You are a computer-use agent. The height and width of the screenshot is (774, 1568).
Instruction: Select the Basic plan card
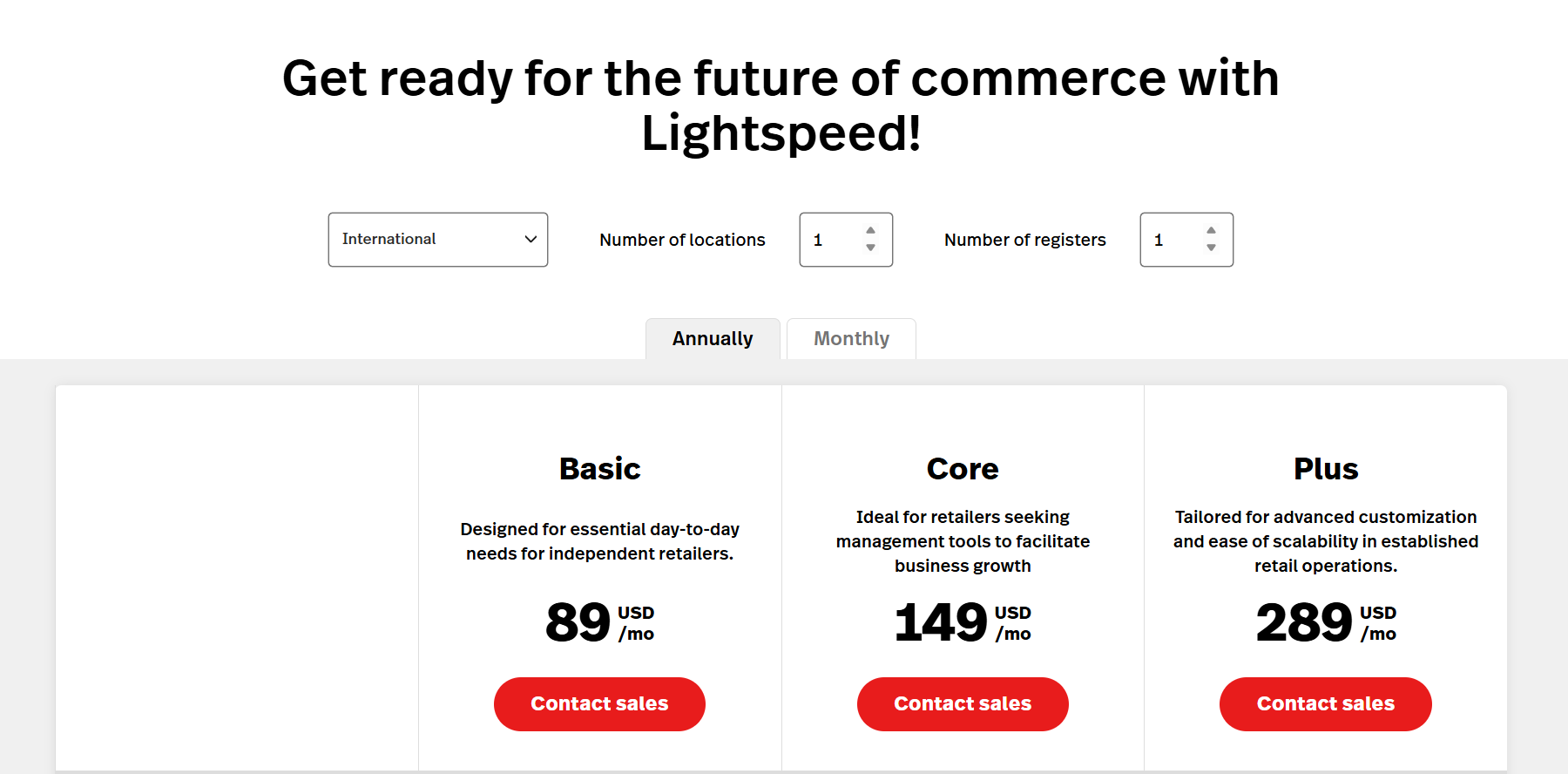(x=599, y=468)
